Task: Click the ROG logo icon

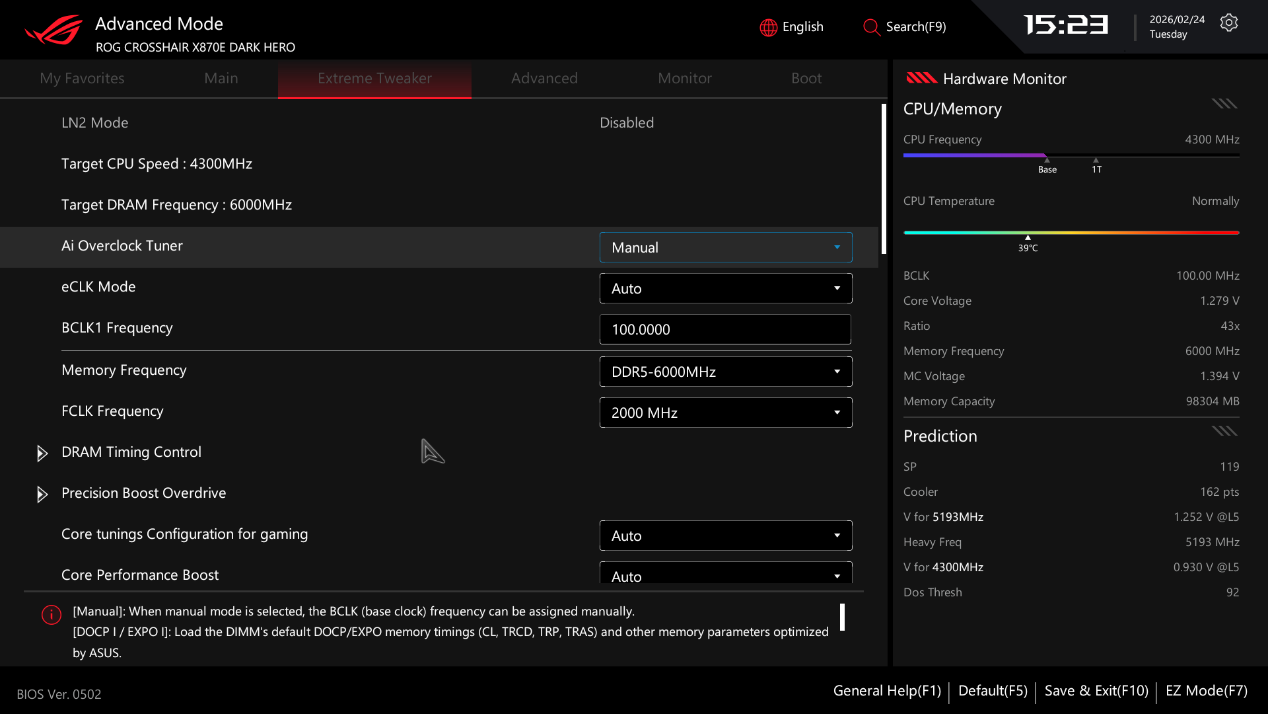Action: click(x=54, y=31)
